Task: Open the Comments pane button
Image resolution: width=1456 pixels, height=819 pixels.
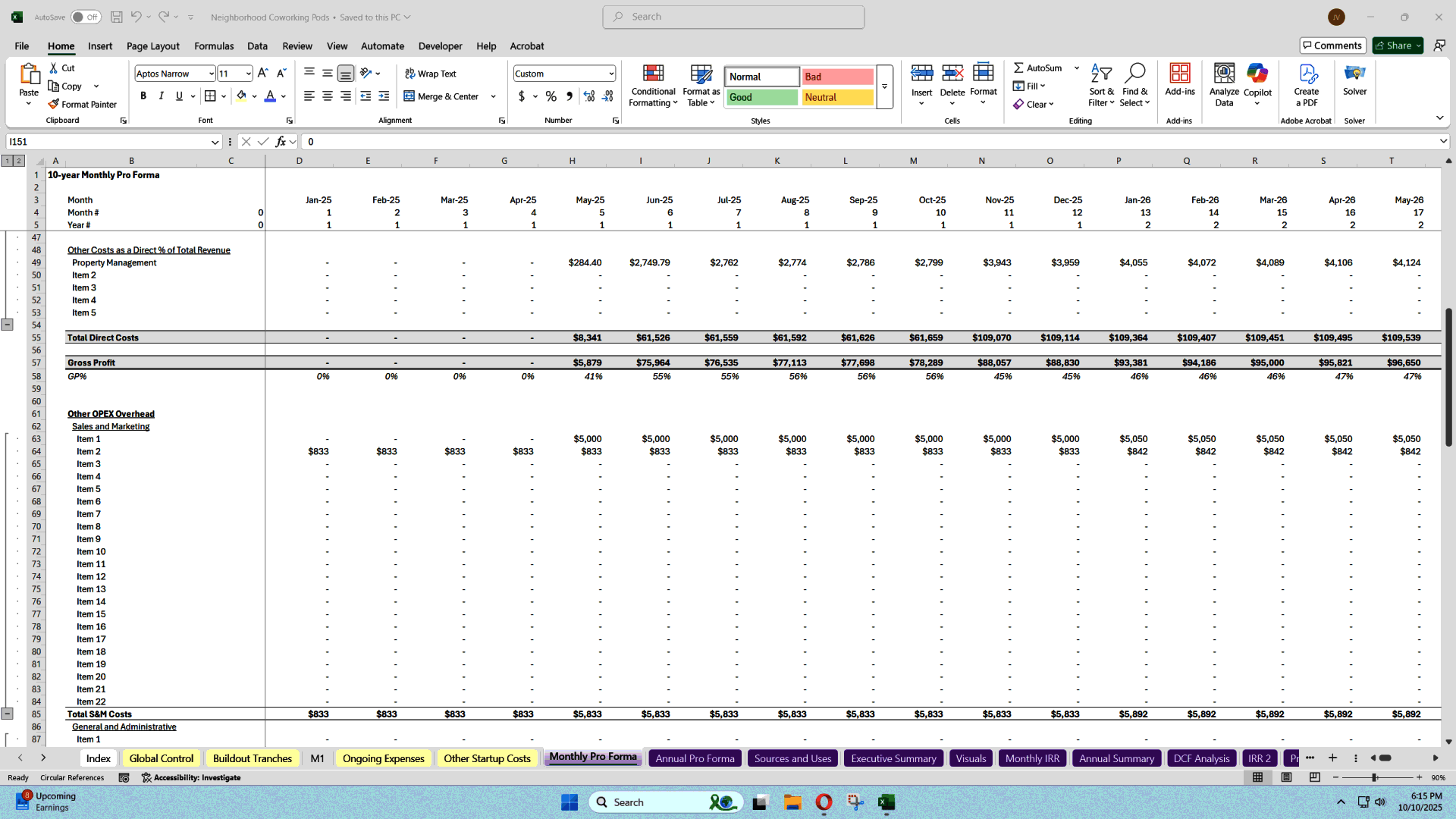Action: (1332, 45)
